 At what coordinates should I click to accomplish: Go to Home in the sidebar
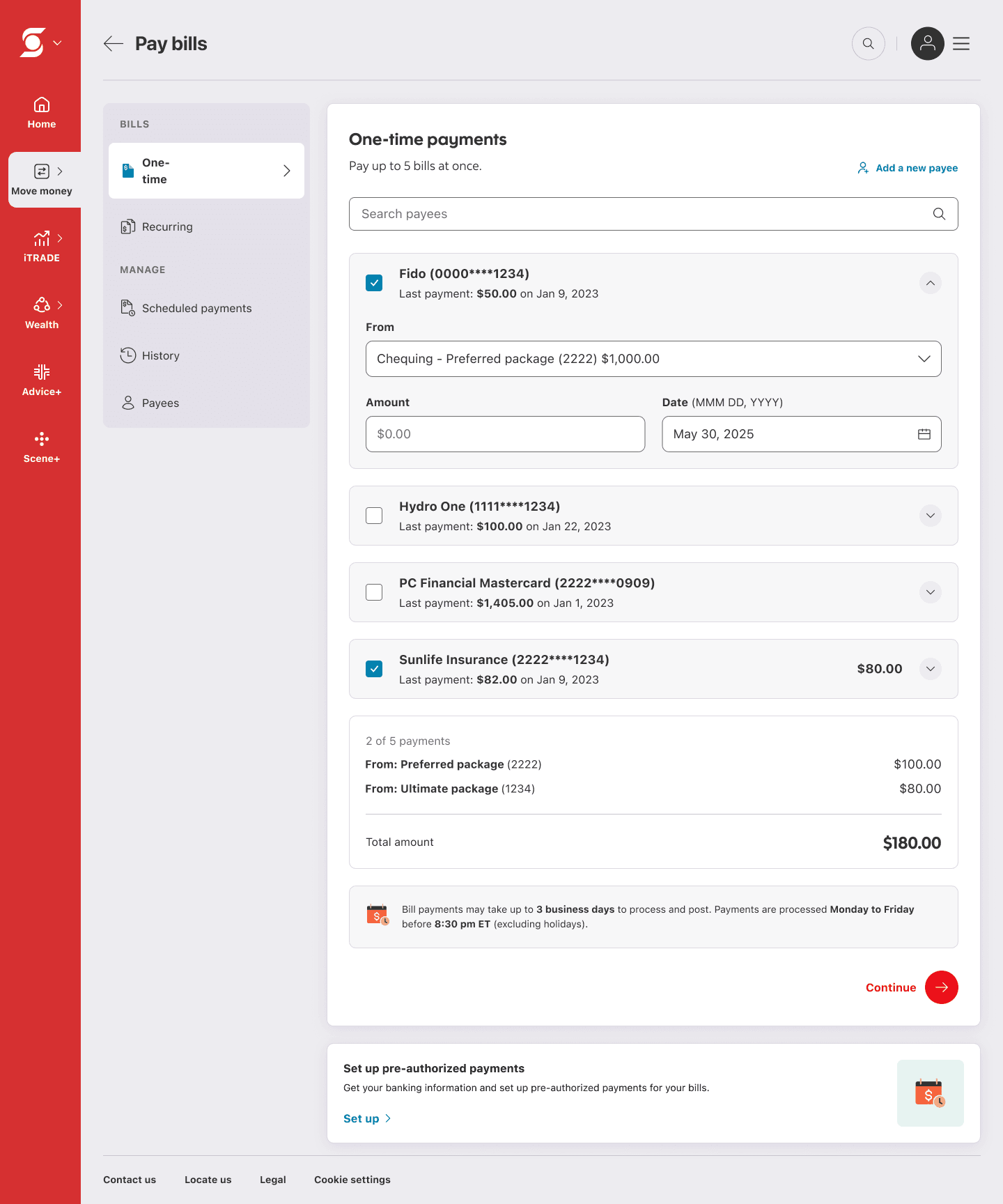click(42, 113)
